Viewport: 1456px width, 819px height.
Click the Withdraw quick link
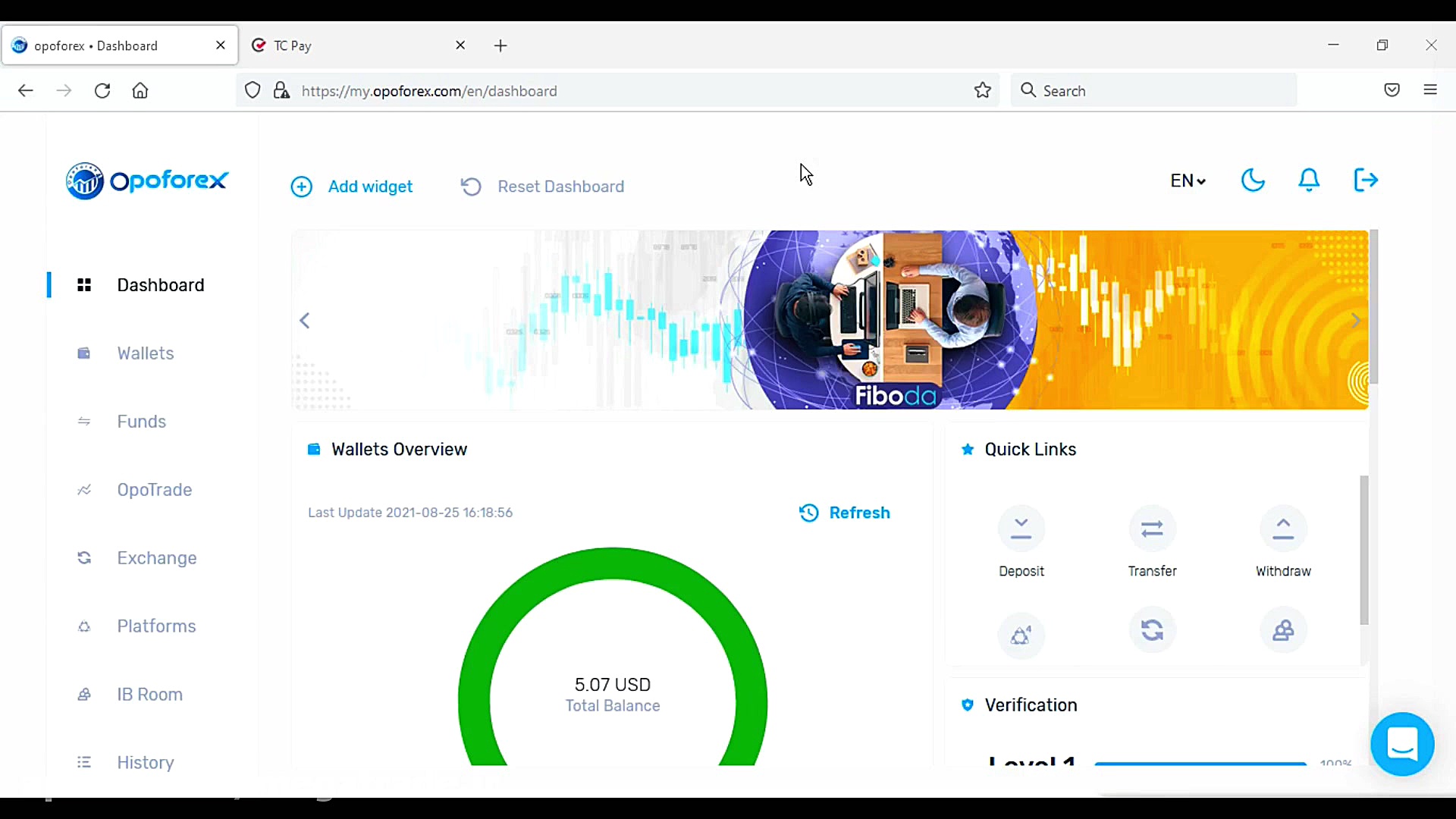1283,542
